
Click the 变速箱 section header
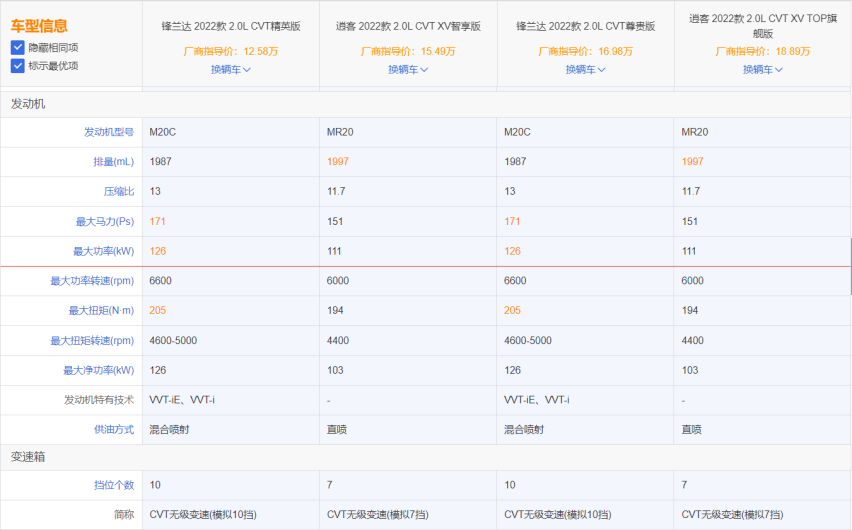(x=28, y=457)
